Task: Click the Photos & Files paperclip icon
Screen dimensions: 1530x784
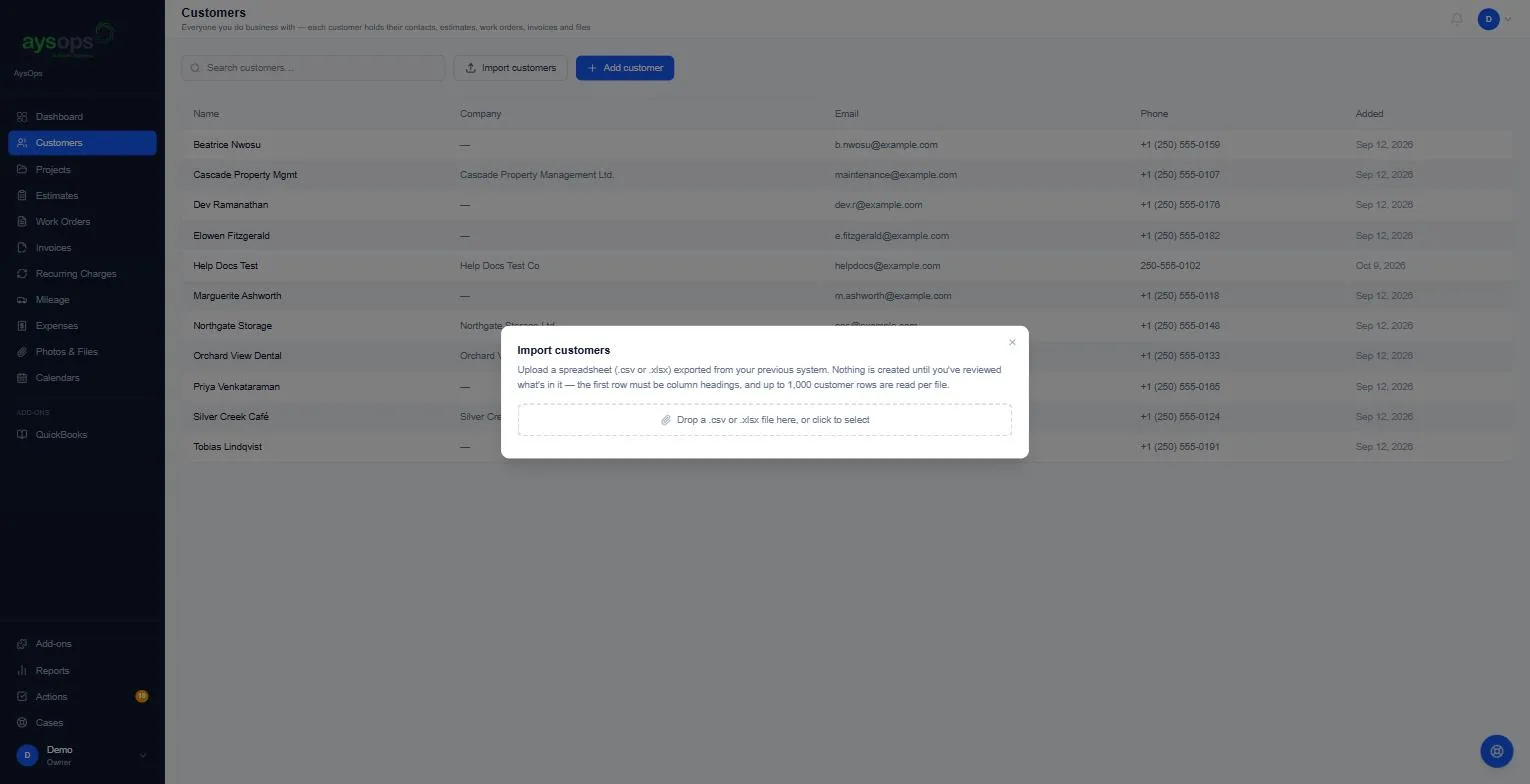Action: (22, 352)
